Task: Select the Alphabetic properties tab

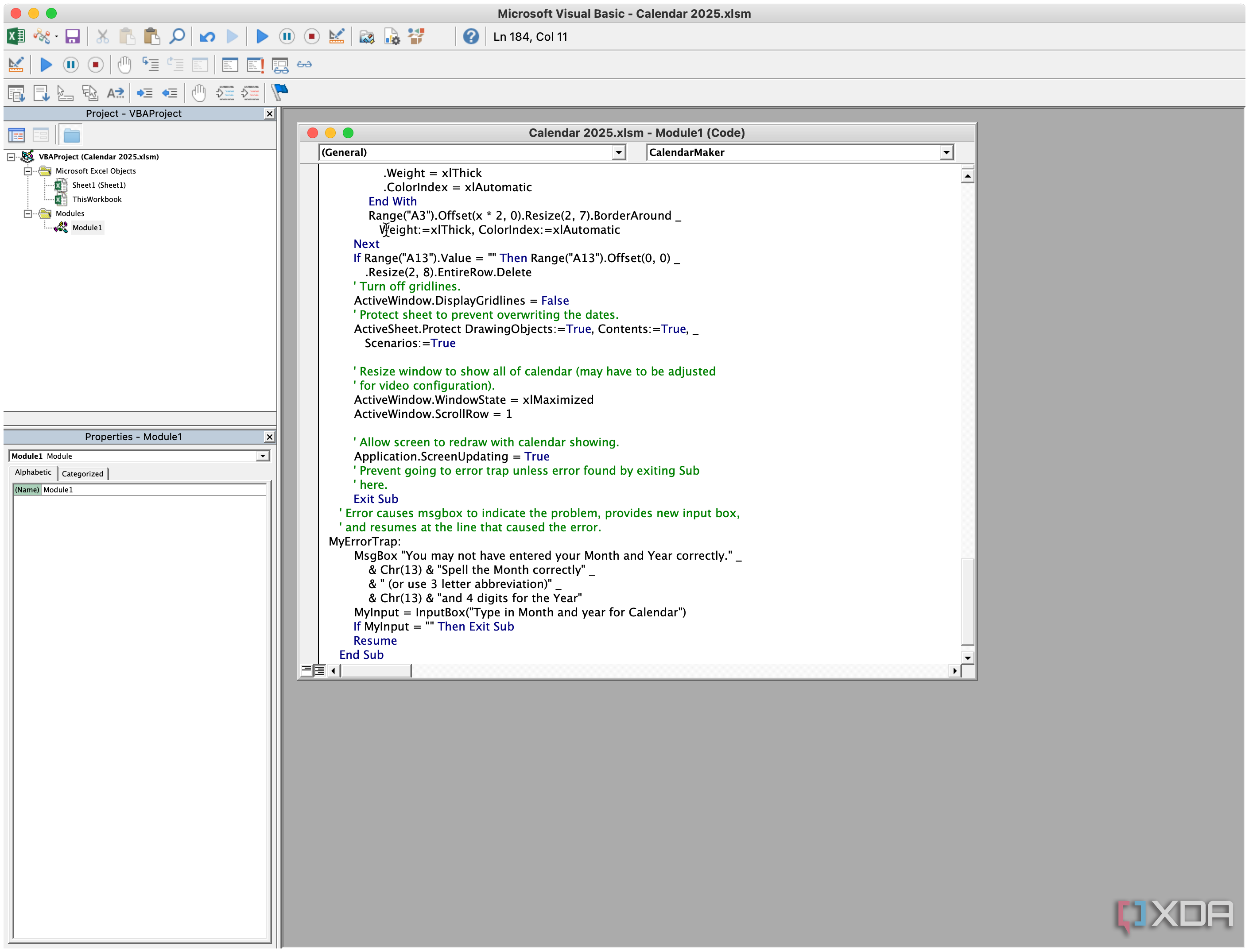Action: (33, 472)
